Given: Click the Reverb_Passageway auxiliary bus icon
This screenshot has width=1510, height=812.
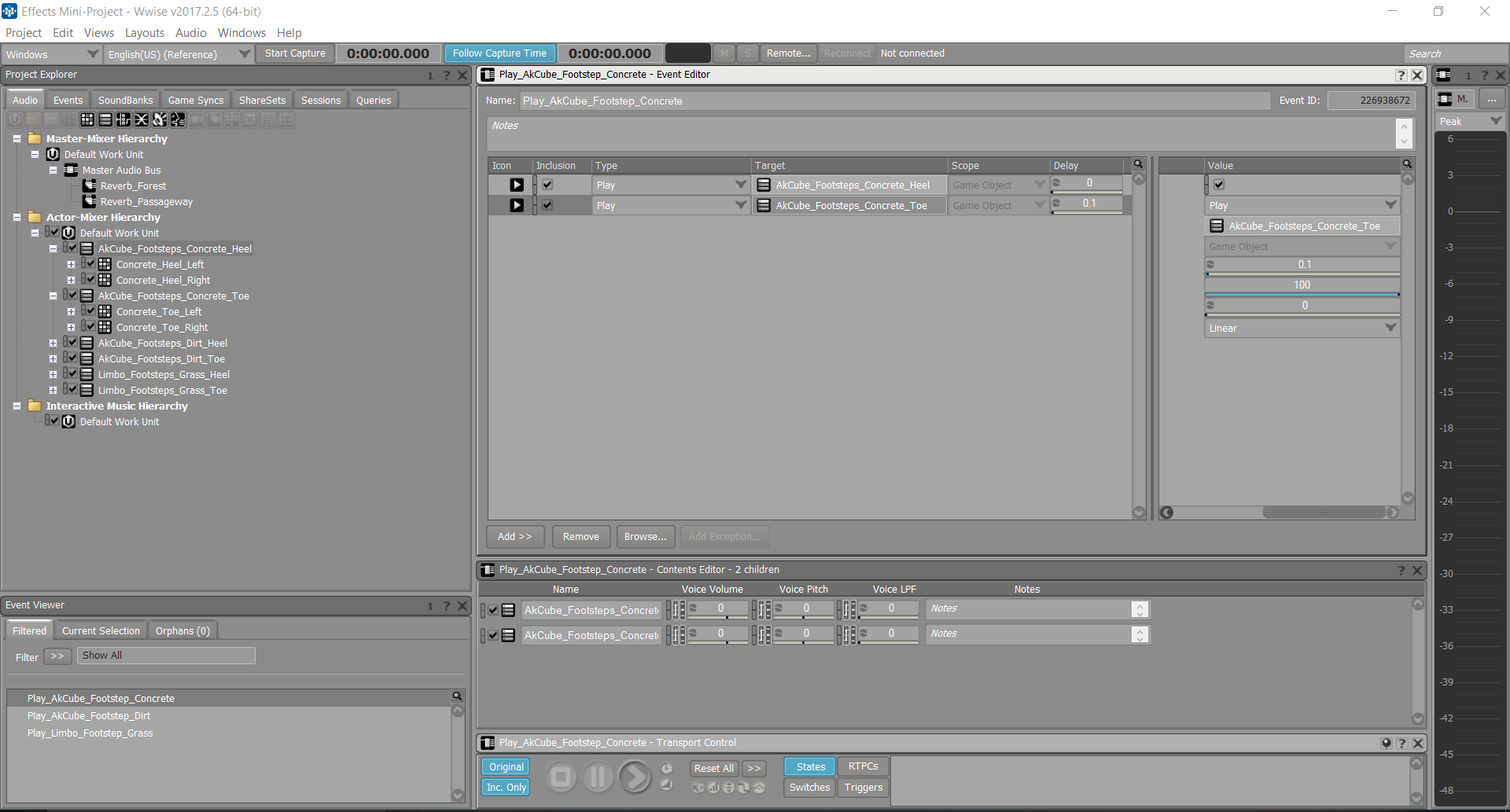Looking at the screenshot, I should coord(89,201).
